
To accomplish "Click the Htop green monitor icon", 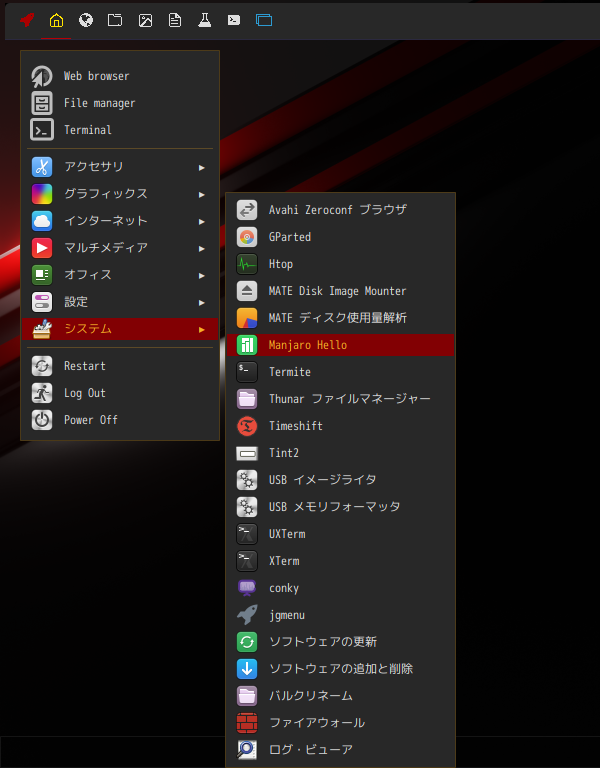I will coord(247,264).
